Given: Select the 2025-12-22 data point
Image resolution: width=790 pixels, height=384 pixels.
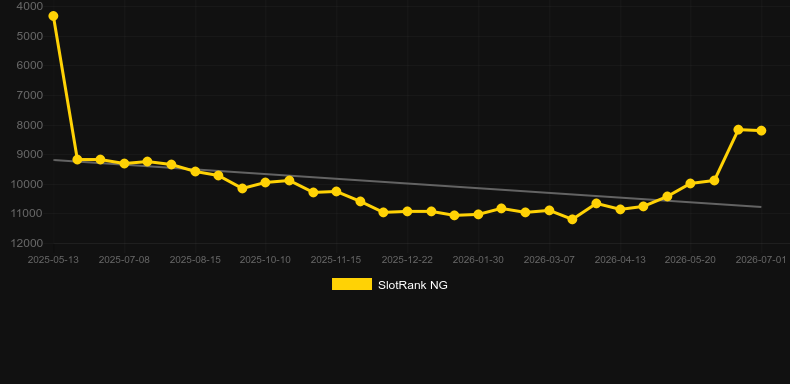Looking at the screenshot, I should coord(407,211).
